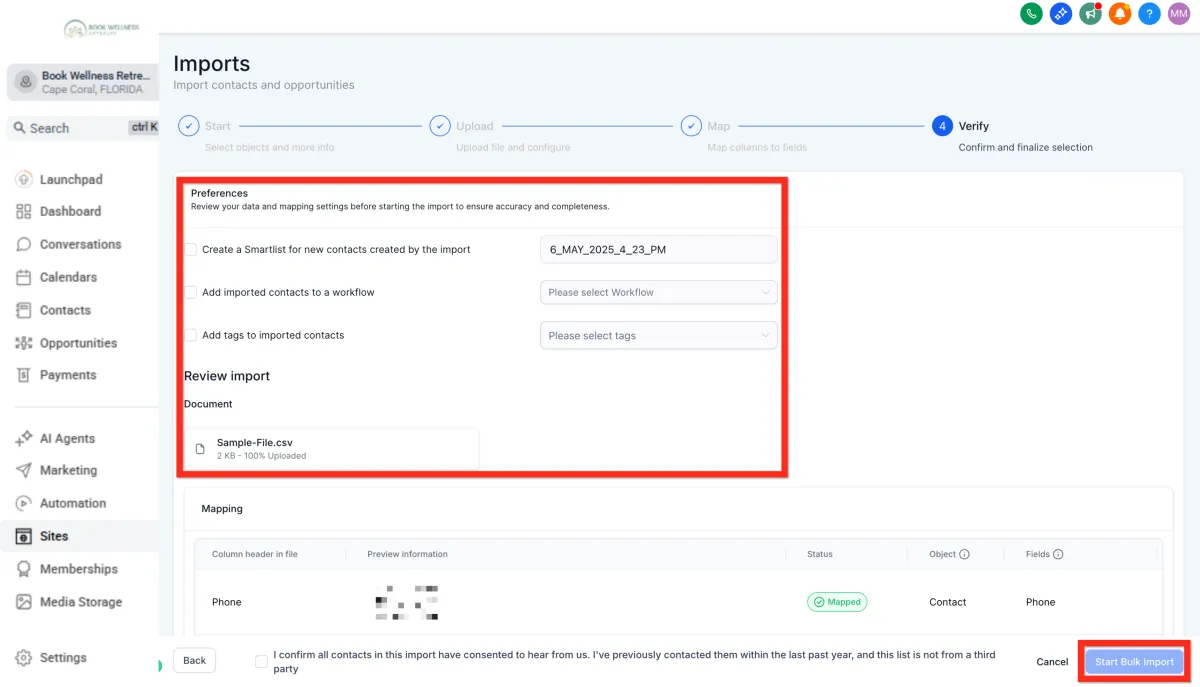Go to Contacts in the sidebar
The width and height of the screenshot is (1200, 687).
(65, 310)
